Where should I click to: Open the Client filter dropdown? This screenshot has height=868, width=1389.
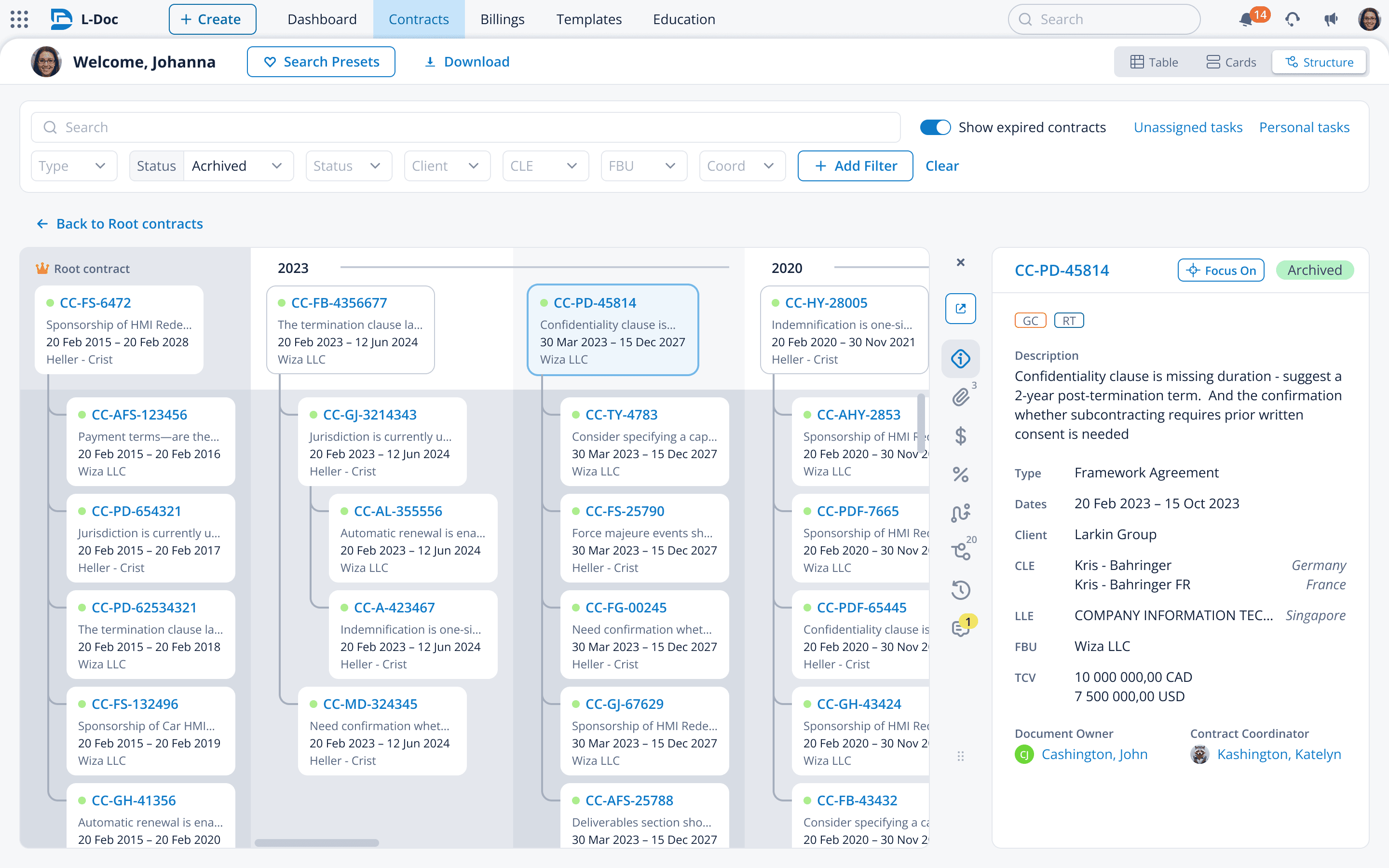coord(447,166)
